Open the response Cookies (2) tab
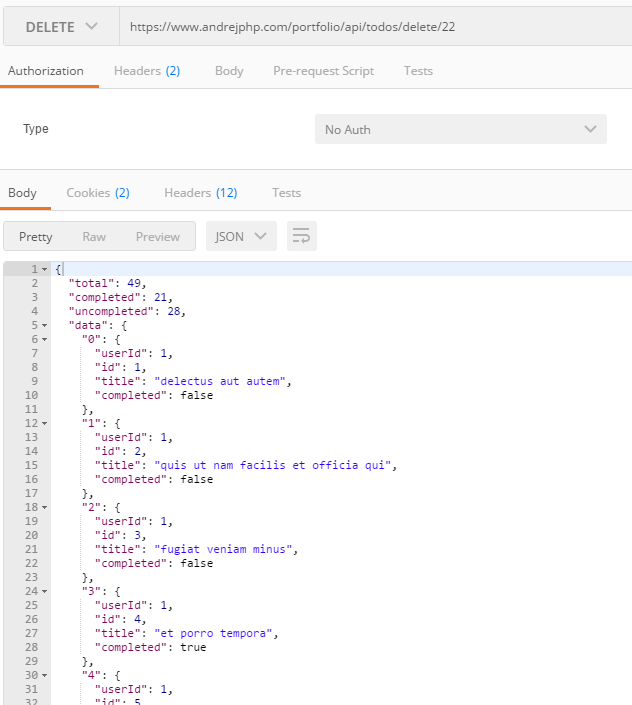Image resolution: width=632 pixels, height=705 pixels. point(98,193)
